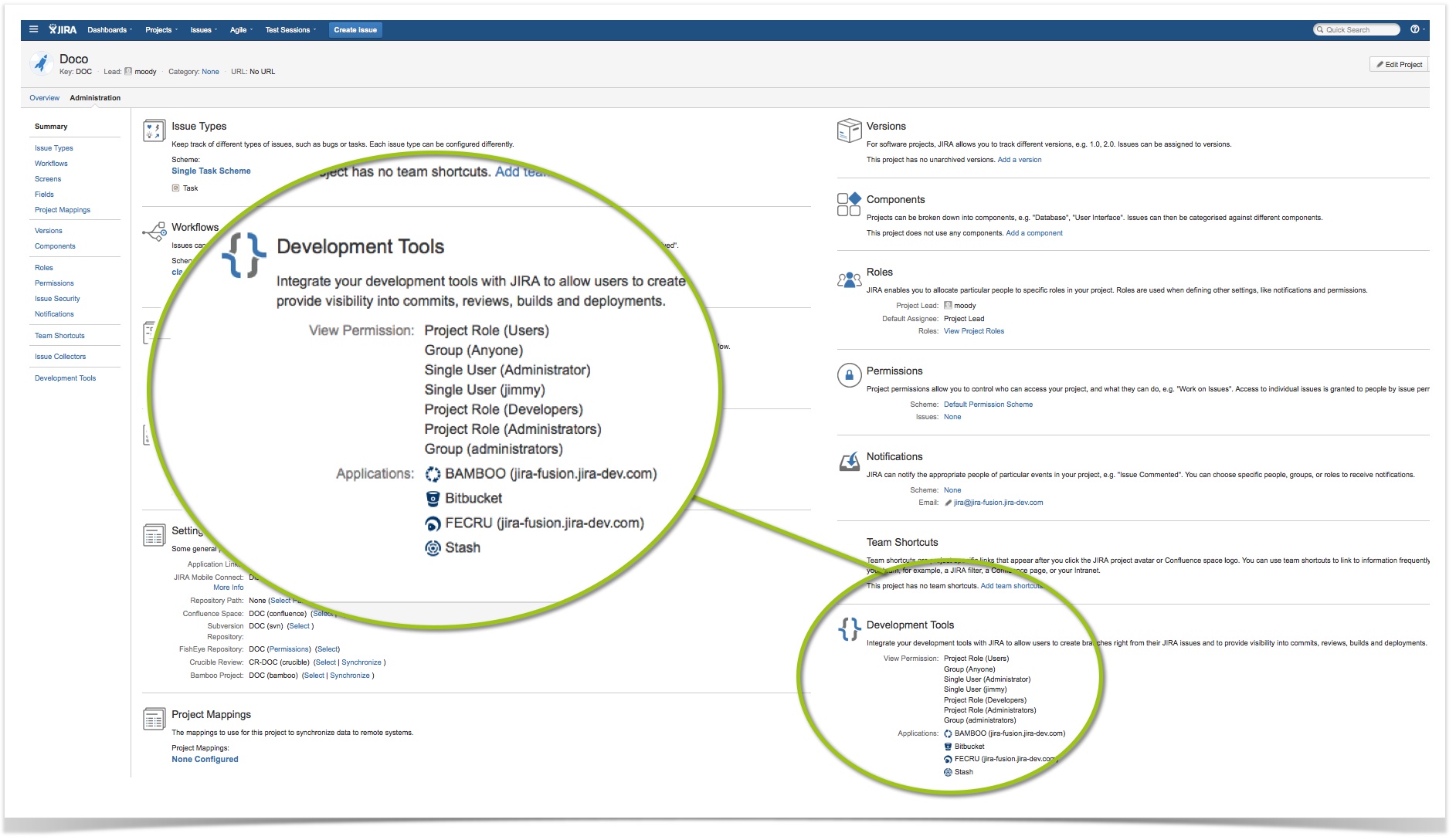Click the small Stash application icon
This screenshot has width=1456, height=840.
948,772
